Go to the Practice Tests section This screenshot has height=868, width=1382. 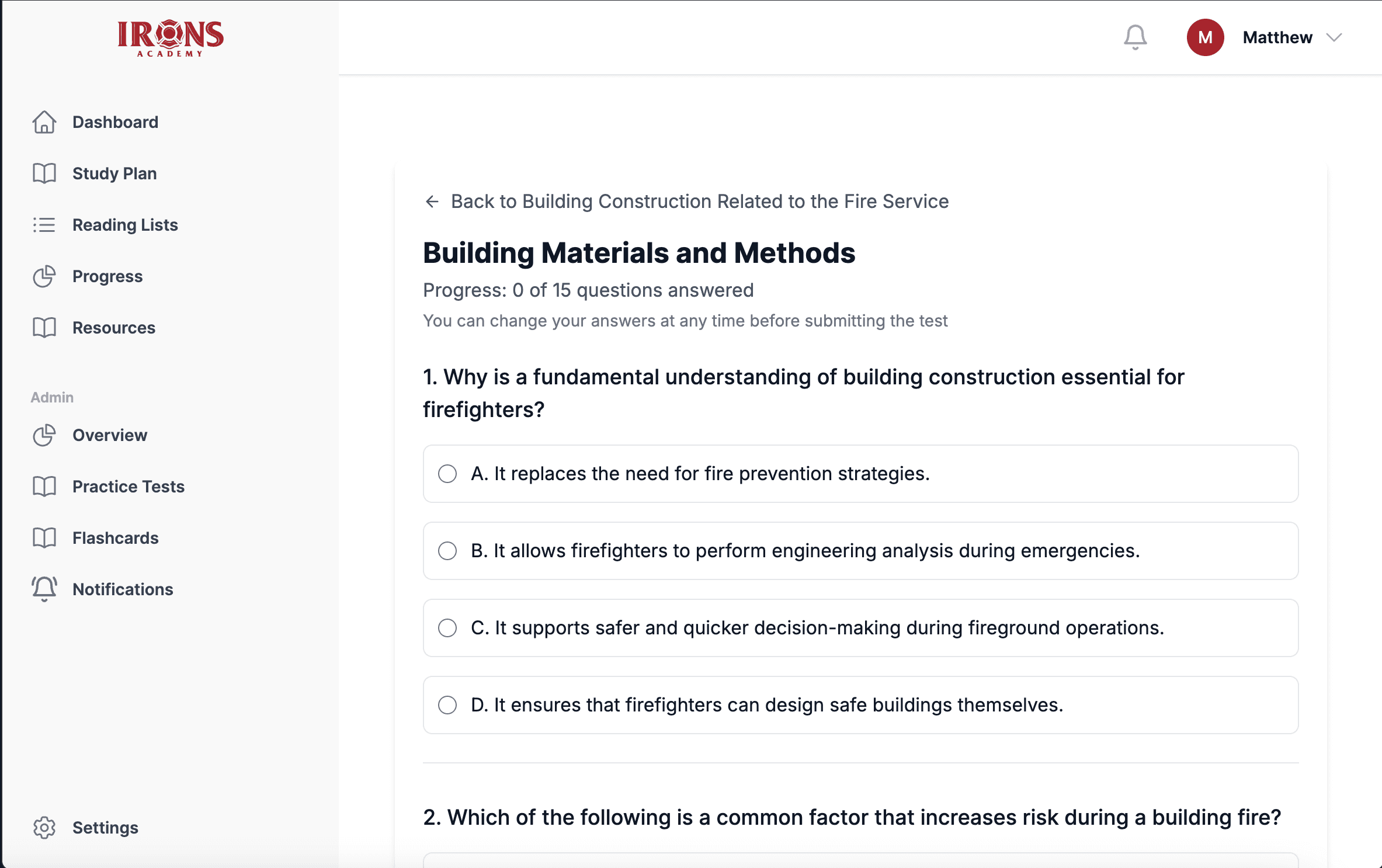click(x=128, y=486)
